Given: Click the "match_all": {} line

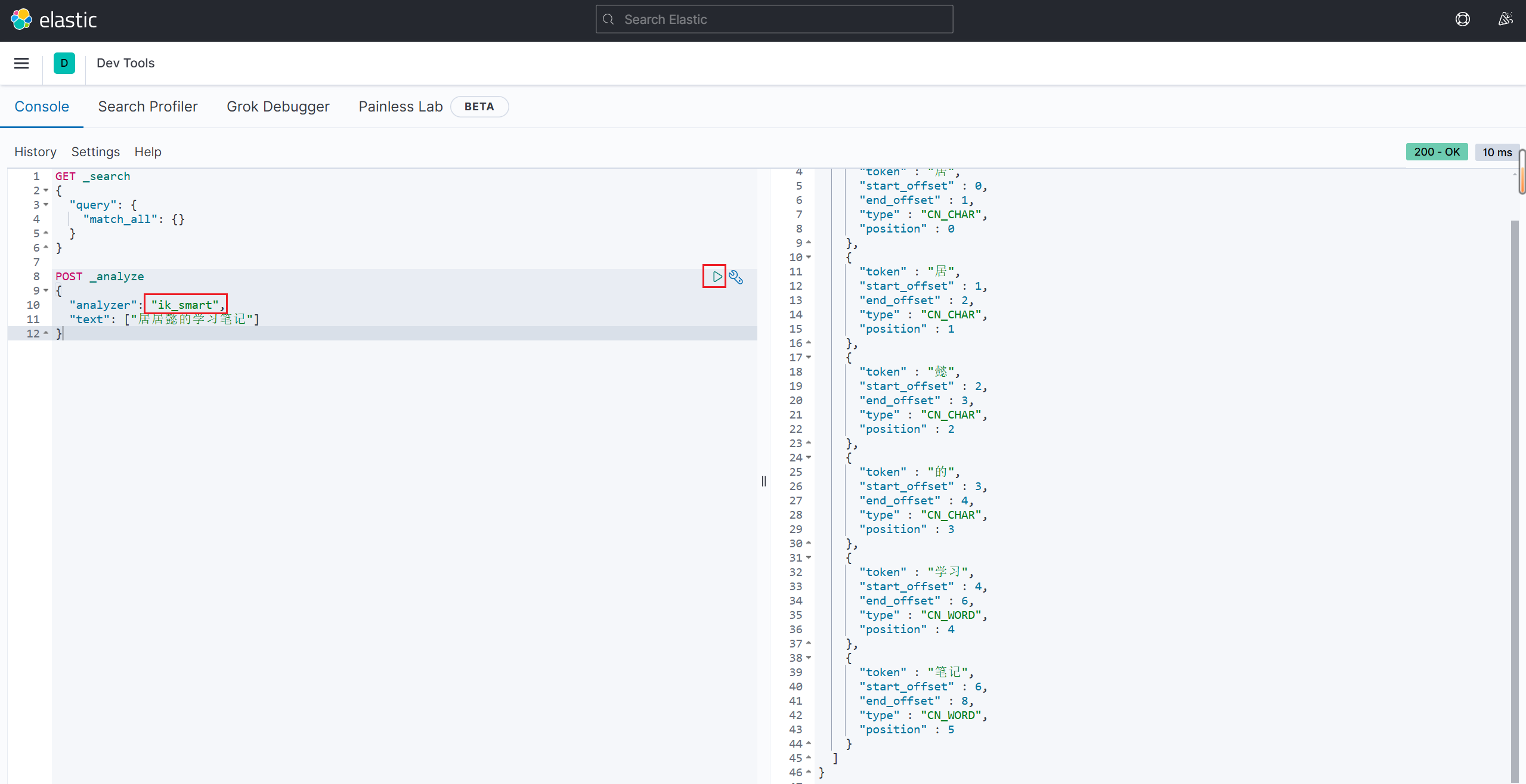Looking at the screenshot, I should click(134, 219).
